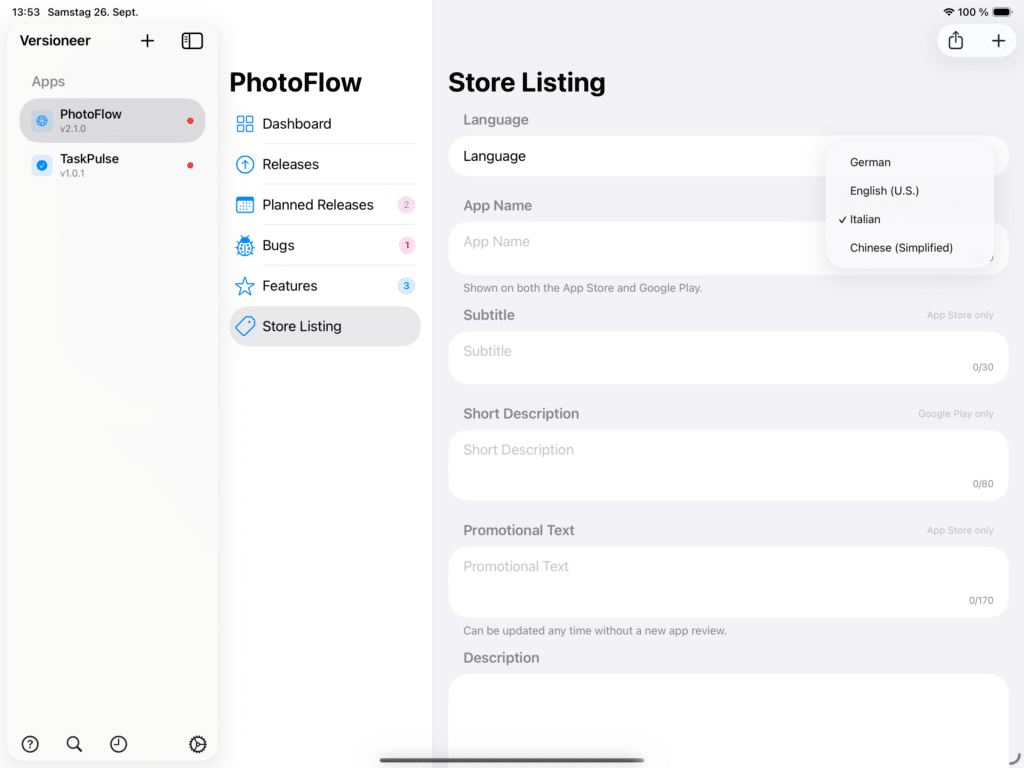
Task: Click the PhotoFlow heading
Action: 295,83
